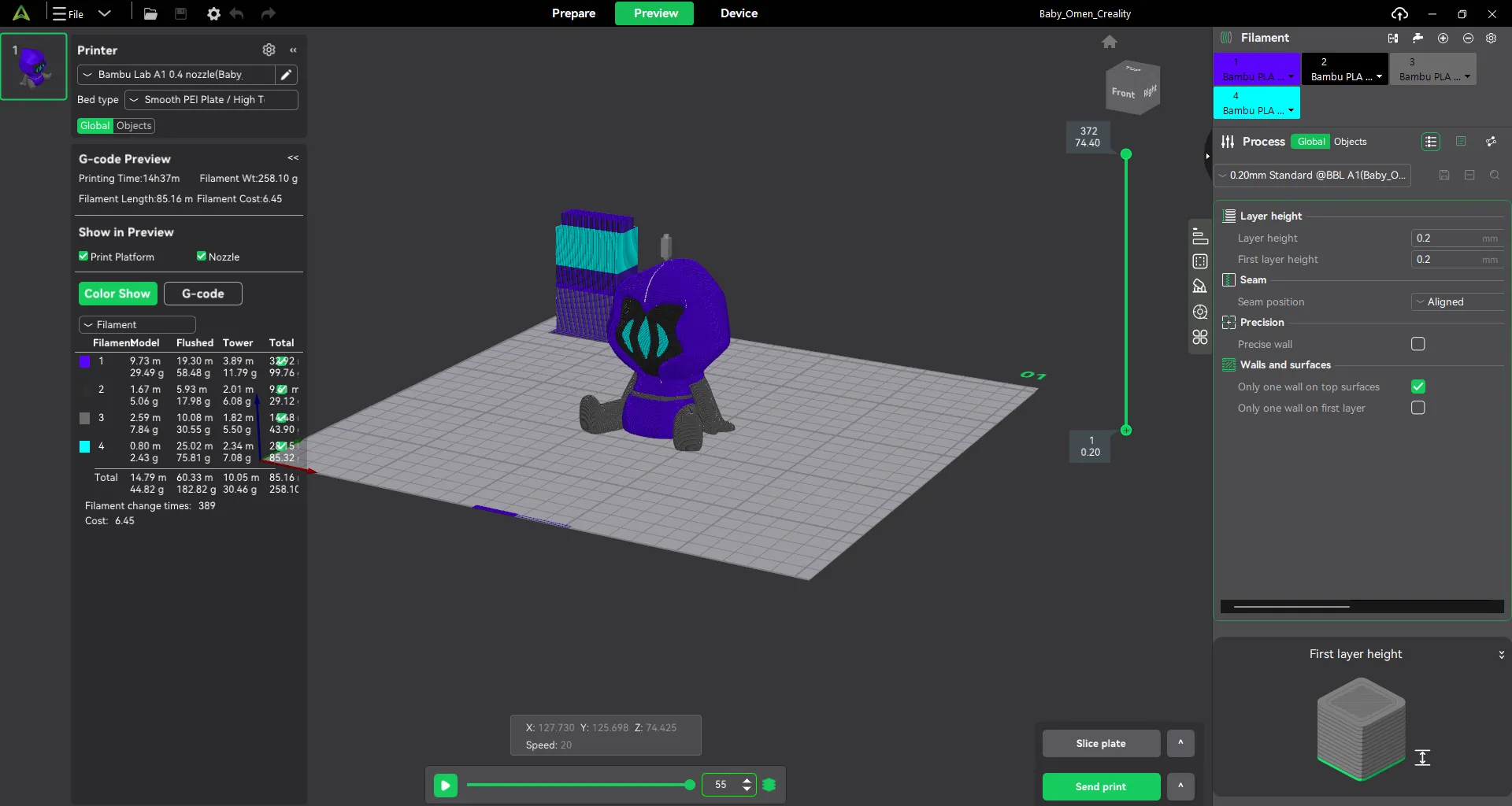Click the filament sync/mapping icon

point(1393,38)
